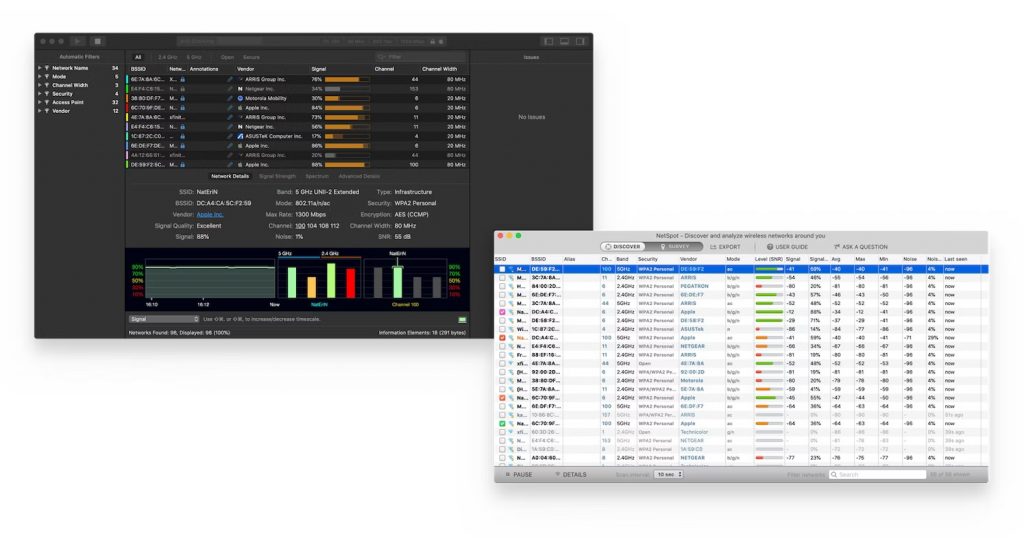Toggle checkbox for NetSpot PEGATRON row
Screen dimensions: 1024x538
[x=502, y=286]
